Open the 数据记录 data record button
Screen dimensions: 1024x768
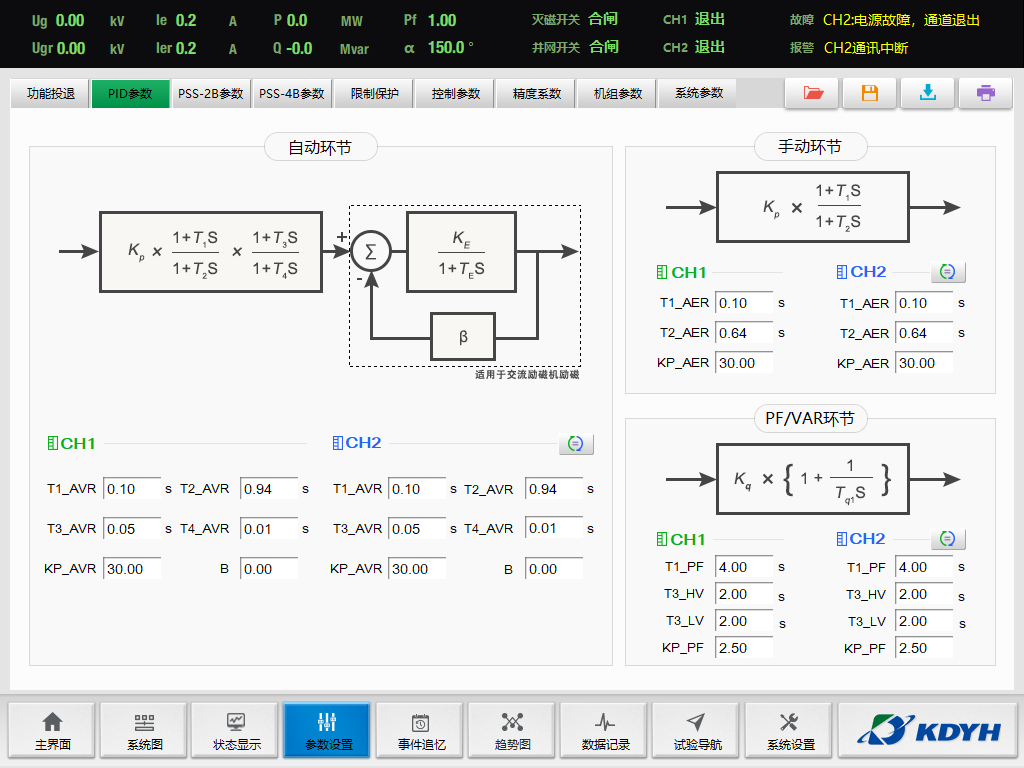click(605, 731)
